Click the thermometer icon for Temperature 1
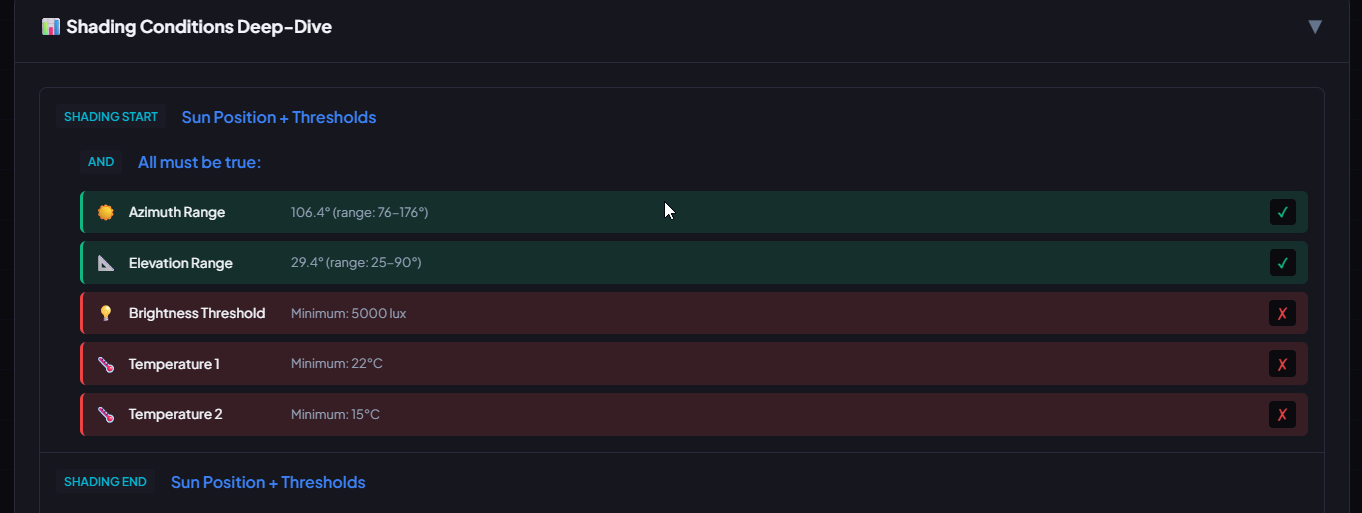Screen dimensions: 1362x513 (x=106, y=364)
